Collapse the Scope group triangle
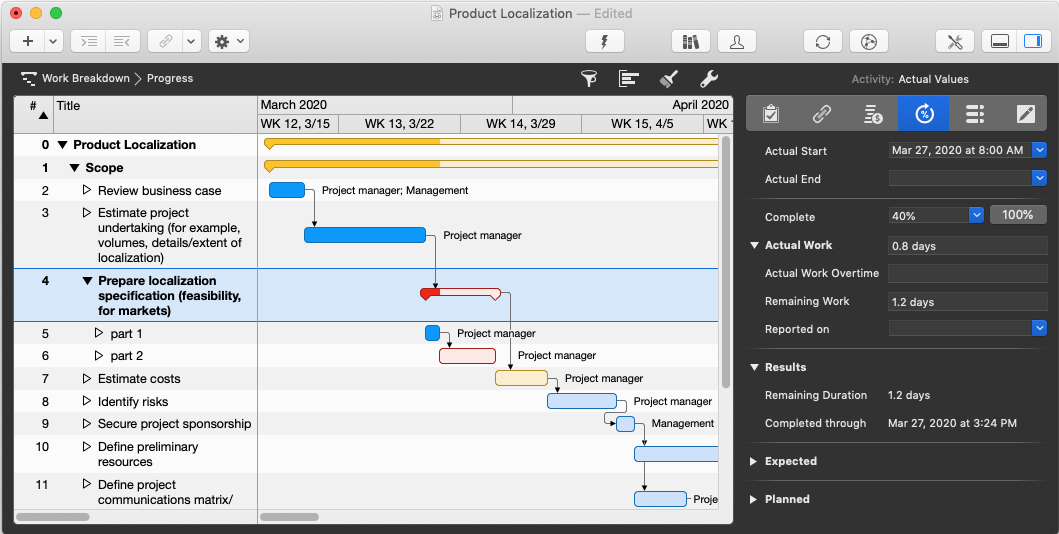The image size is (1059, 534). [75, 168]
